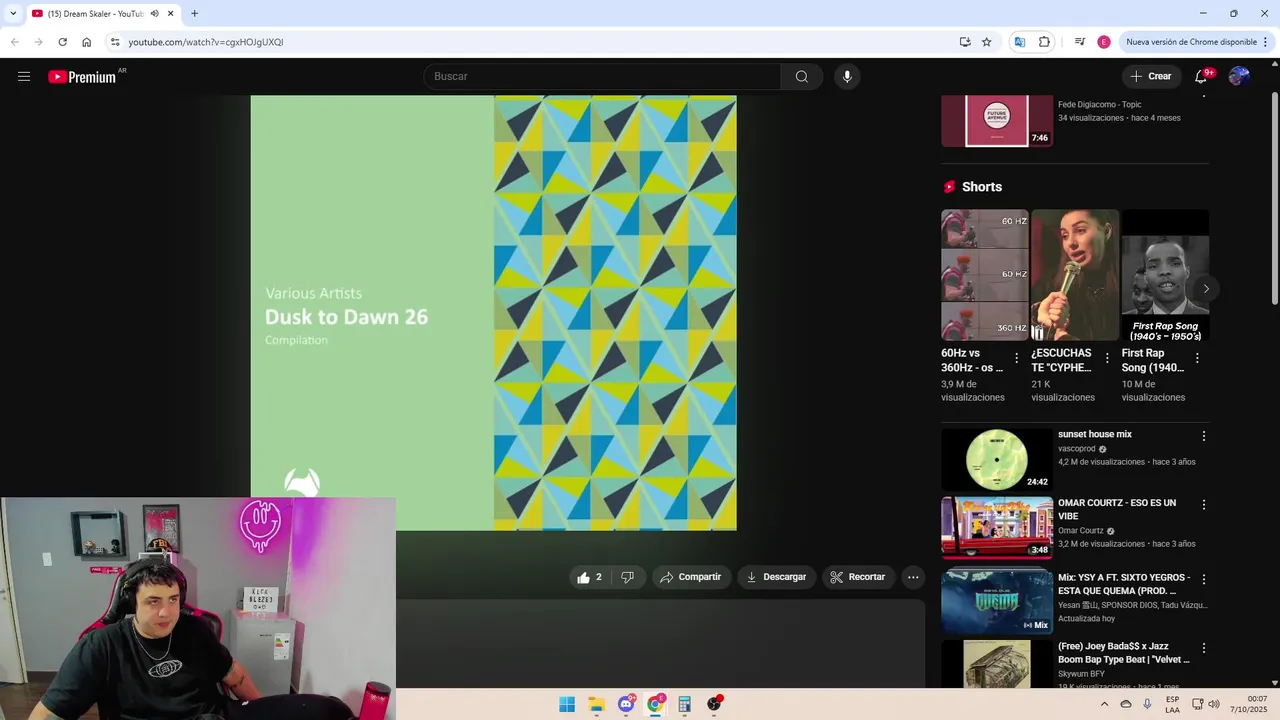Open Discord from taskbar

[626, 704]
